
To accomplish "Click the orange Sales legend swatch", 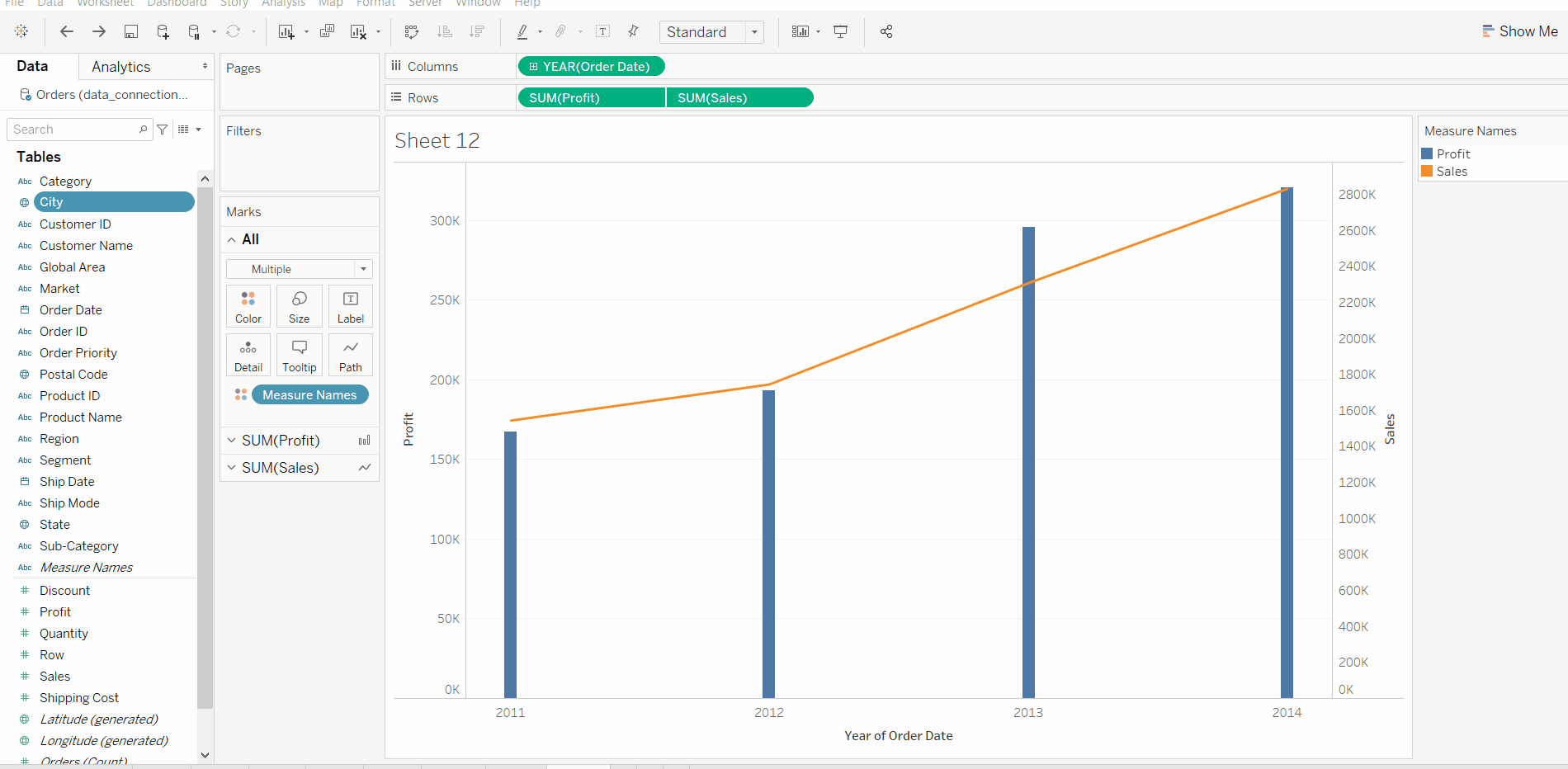I will [x=1427, y=172].
